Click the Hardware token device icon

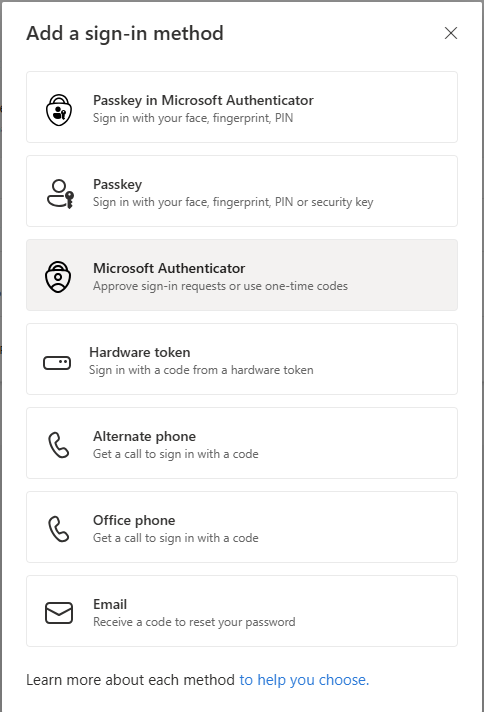57,363
